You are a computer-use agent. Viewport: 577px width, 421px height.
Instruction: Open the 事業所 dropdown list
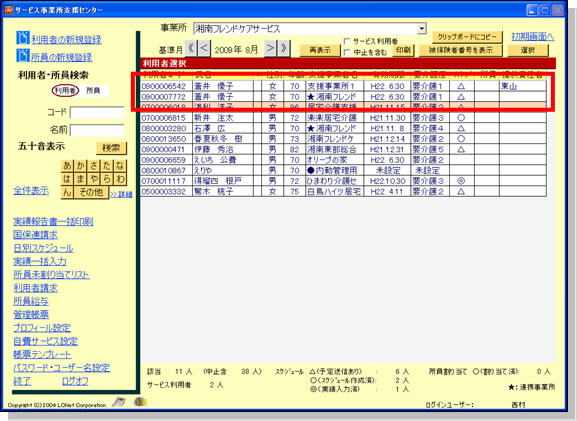point(422,28)
